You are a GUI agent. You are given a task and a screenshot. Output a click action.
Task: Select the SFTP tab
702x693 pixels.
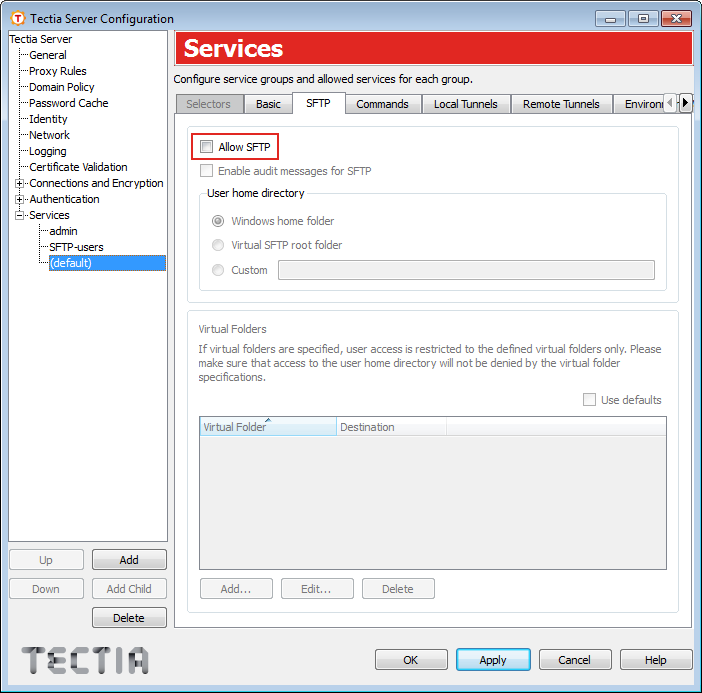[x=318, y=103]
